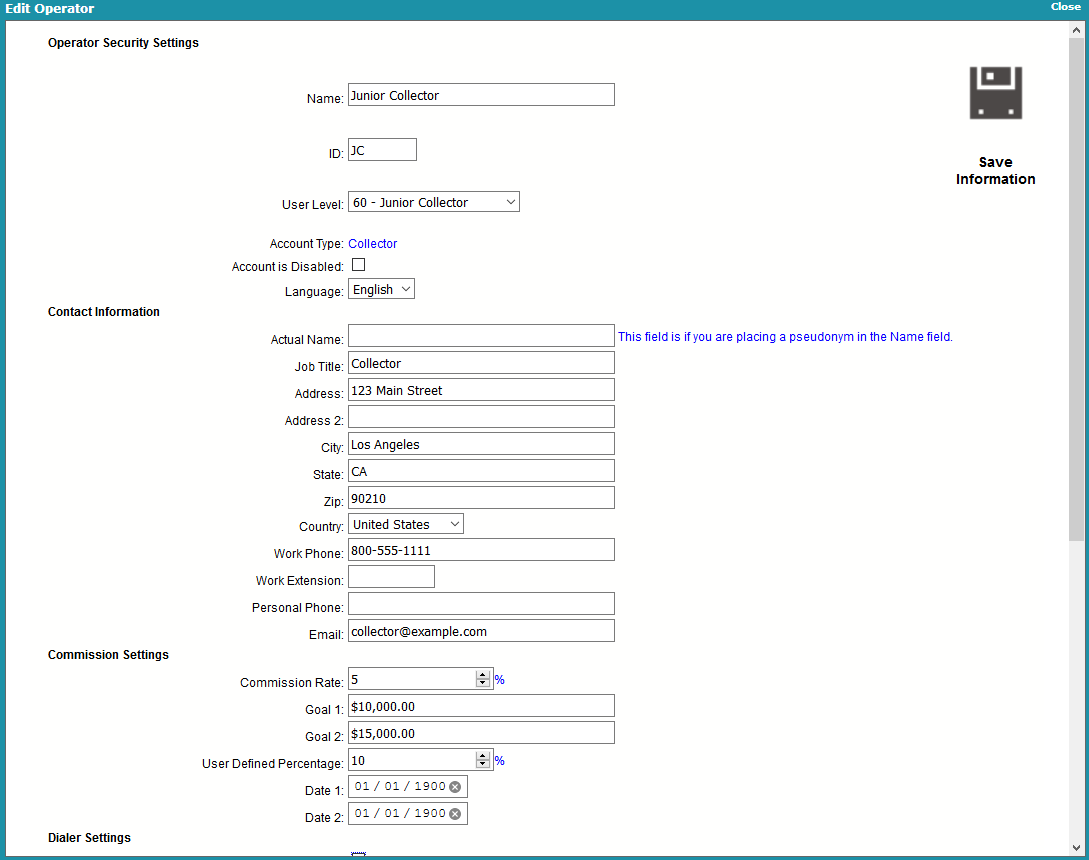Focus the Work Extension field
Viewport: 1089px width, 860px height.
(391, 577)
